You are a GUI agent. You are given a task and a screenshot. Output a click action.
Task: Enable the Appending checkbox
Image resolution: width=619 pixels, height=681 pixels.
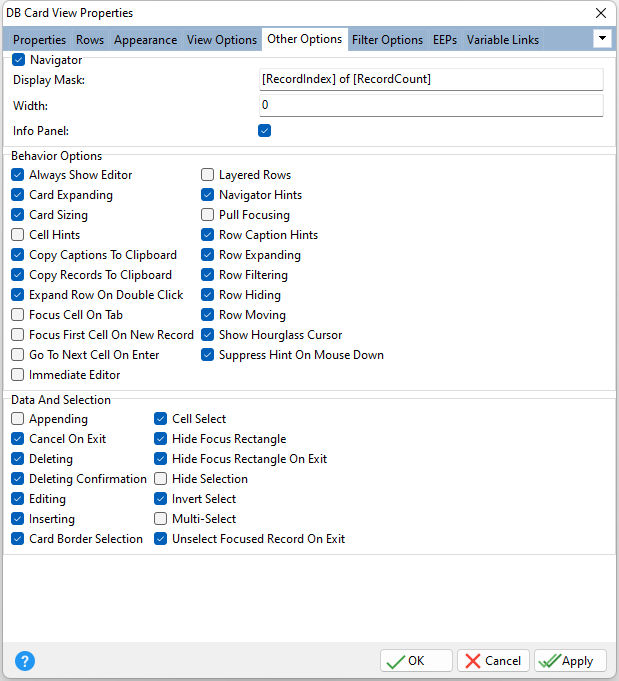pos(17,419)
